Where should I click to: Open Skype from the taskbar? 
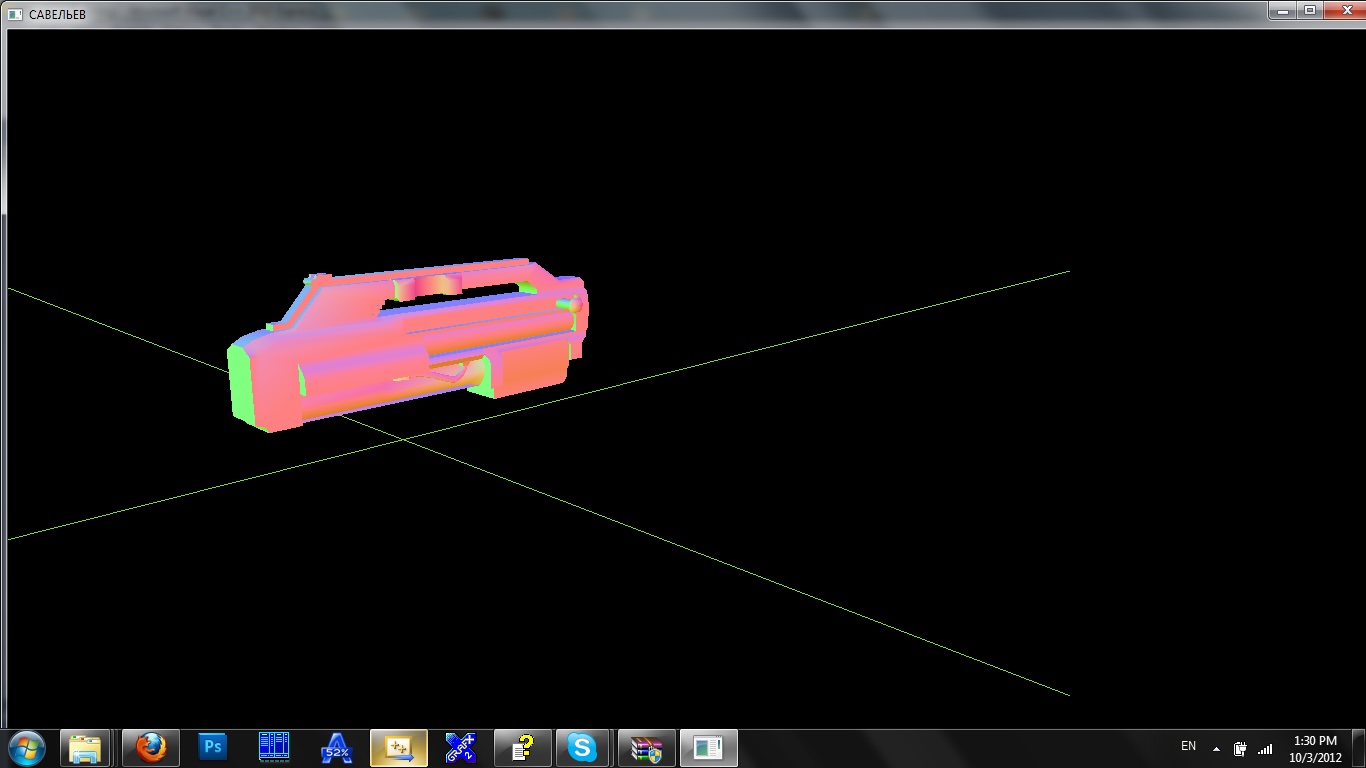pos(584,748)
